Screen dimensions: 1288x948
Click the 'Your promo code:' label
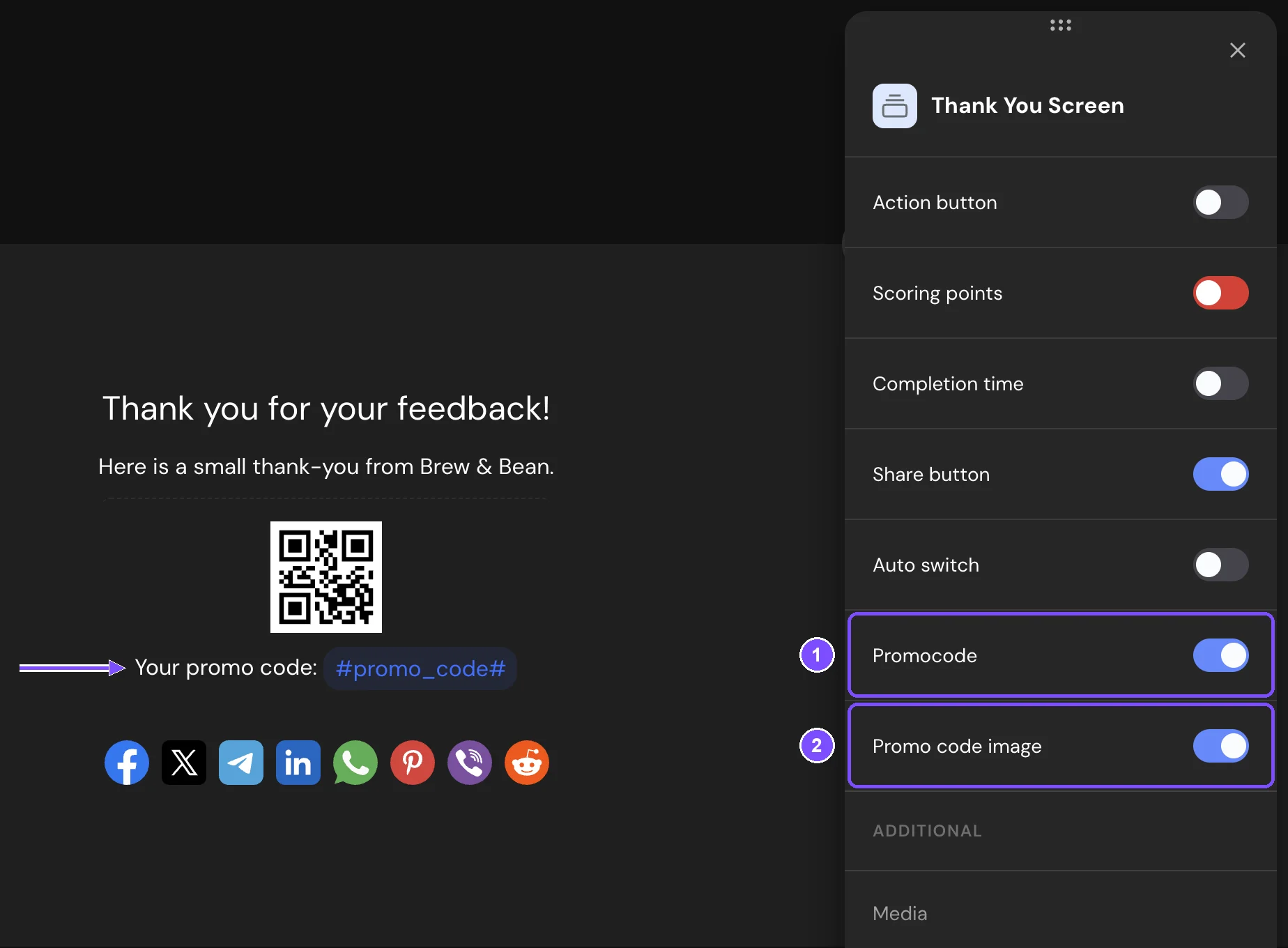pos(226,667)
